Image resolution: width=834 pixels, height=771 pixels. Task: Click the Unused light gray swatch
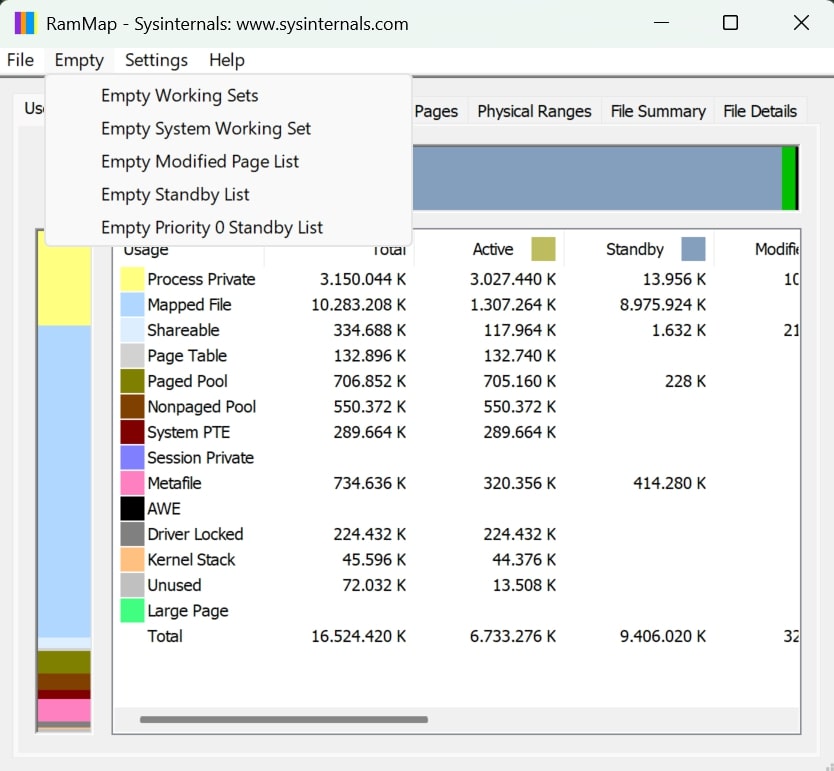click(132, 585)
